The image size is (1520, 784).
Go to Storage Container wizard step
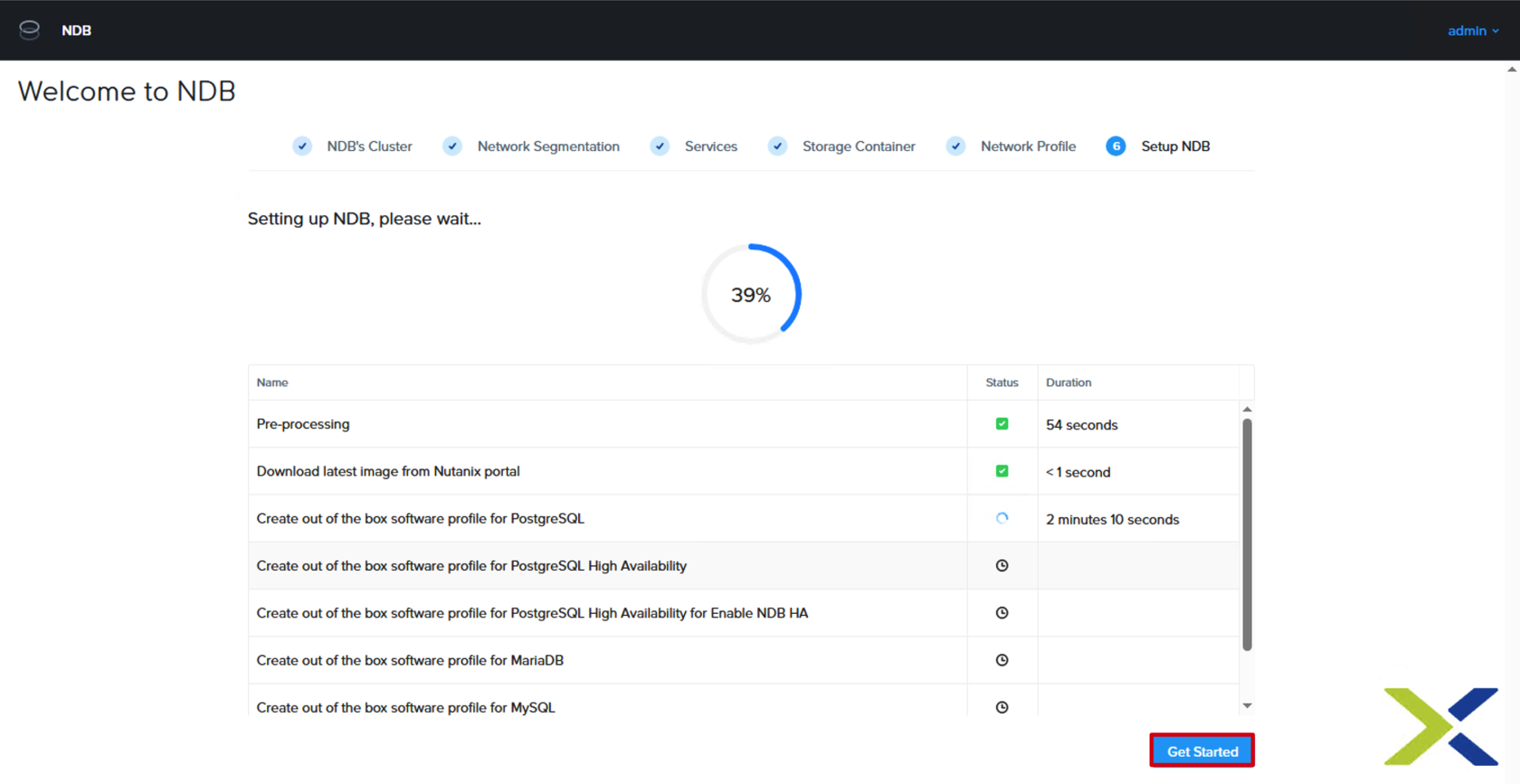pos(859,146)
